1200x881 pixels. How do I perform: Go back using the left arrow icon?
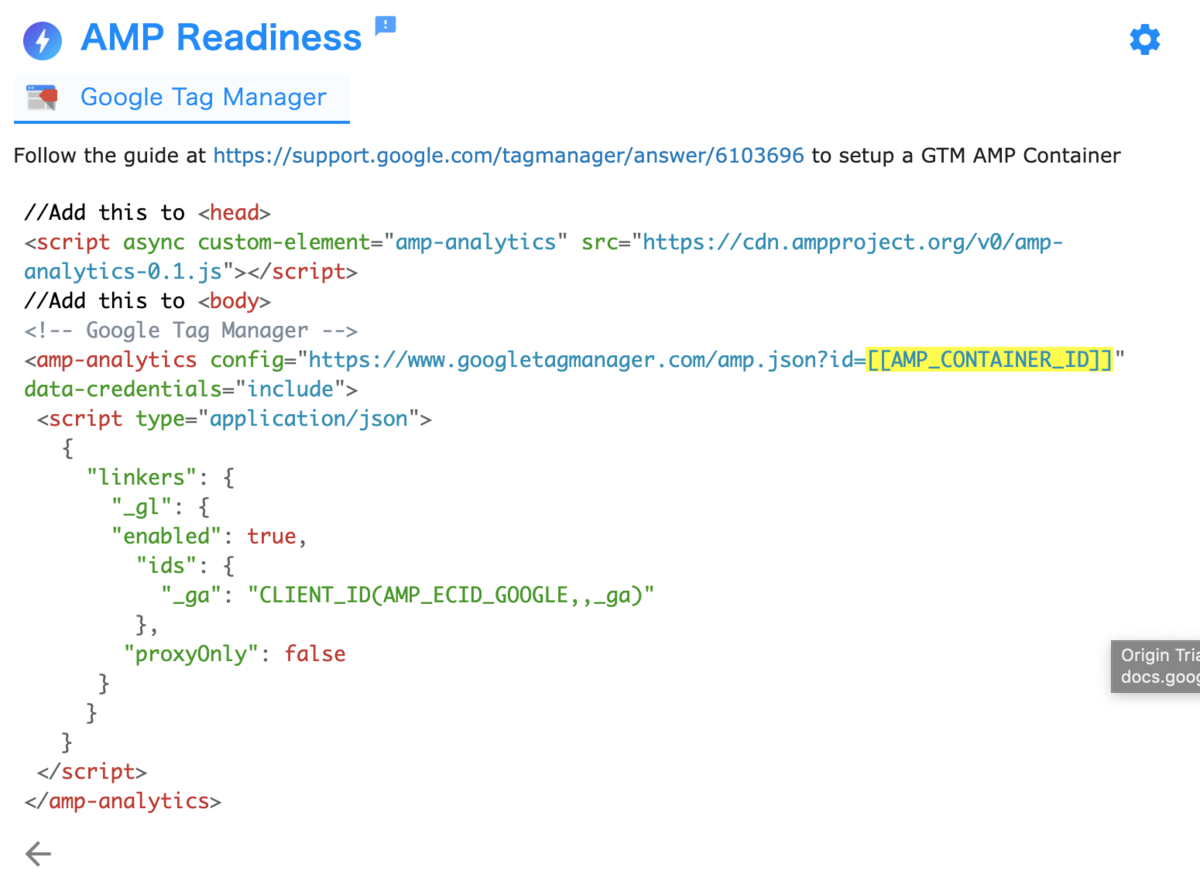tap(38, 853)
